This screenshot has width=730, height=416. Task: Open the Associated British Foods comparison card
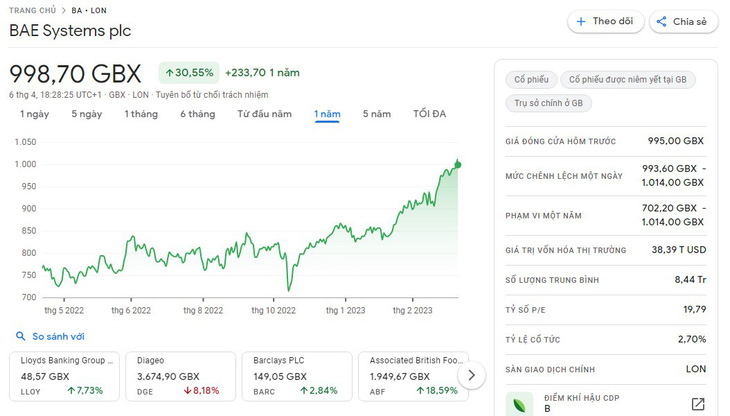[x=413, y=376]
